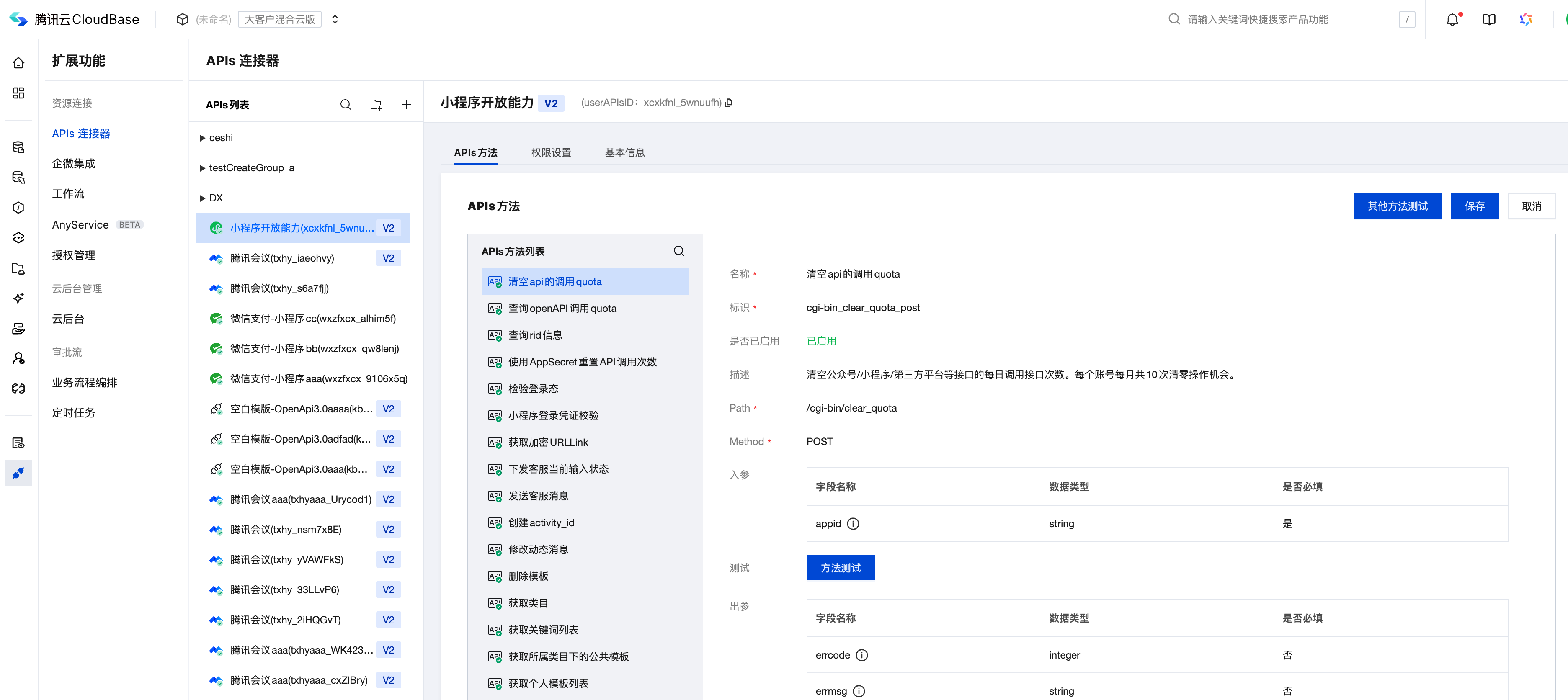
Task: Open environment switcher dropdown arrows
Action: (335, 20)
